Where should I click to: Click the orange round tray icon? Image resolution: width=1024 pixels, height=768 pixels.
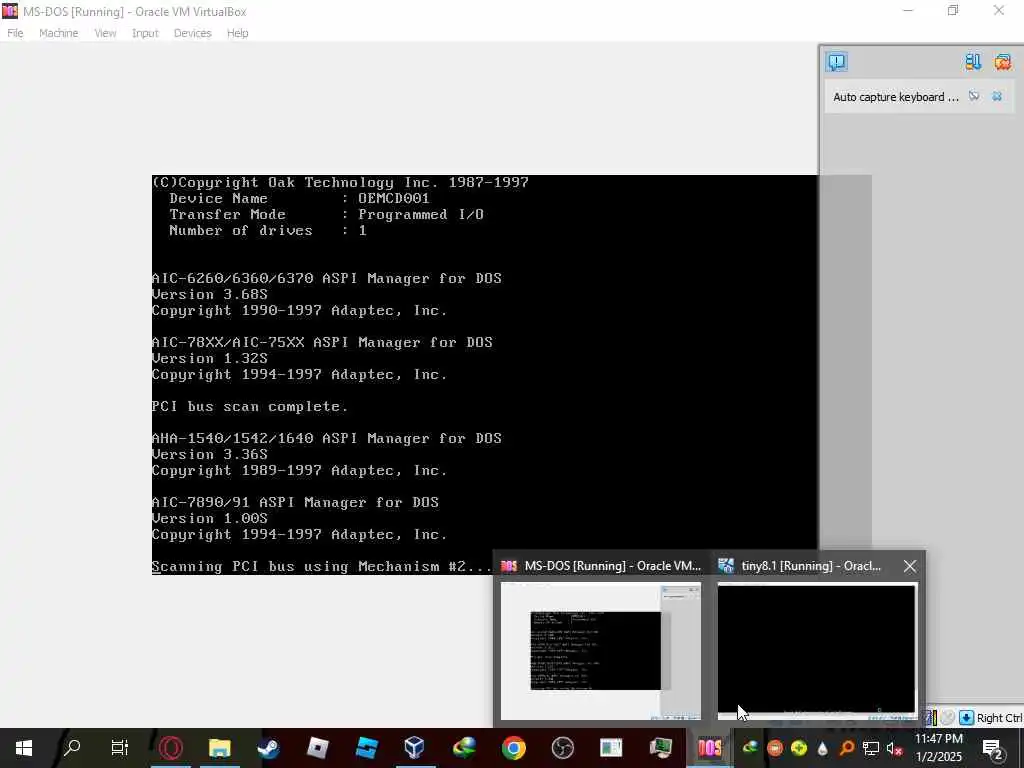click(x=775, y=748)
